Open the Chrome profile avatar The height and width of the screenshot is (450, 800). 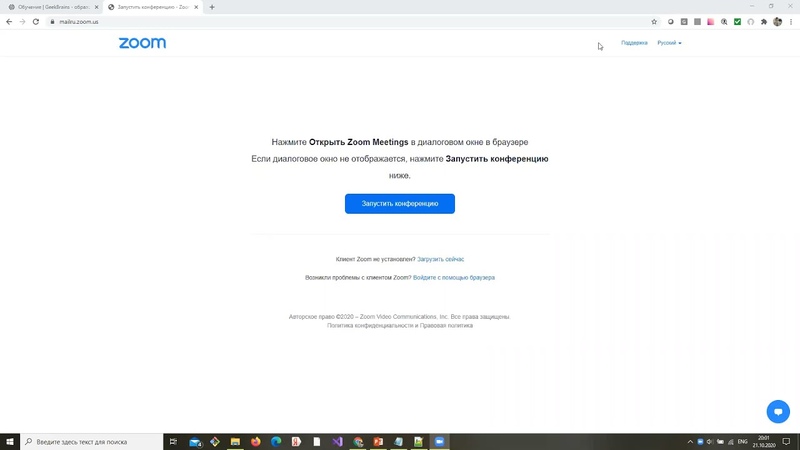(x=778, y=22)
